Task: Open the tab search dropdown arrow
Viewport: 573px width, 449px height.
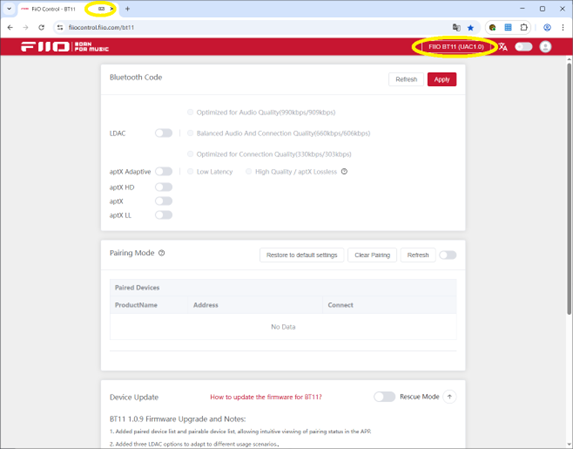Action: (x=9, y=9)
